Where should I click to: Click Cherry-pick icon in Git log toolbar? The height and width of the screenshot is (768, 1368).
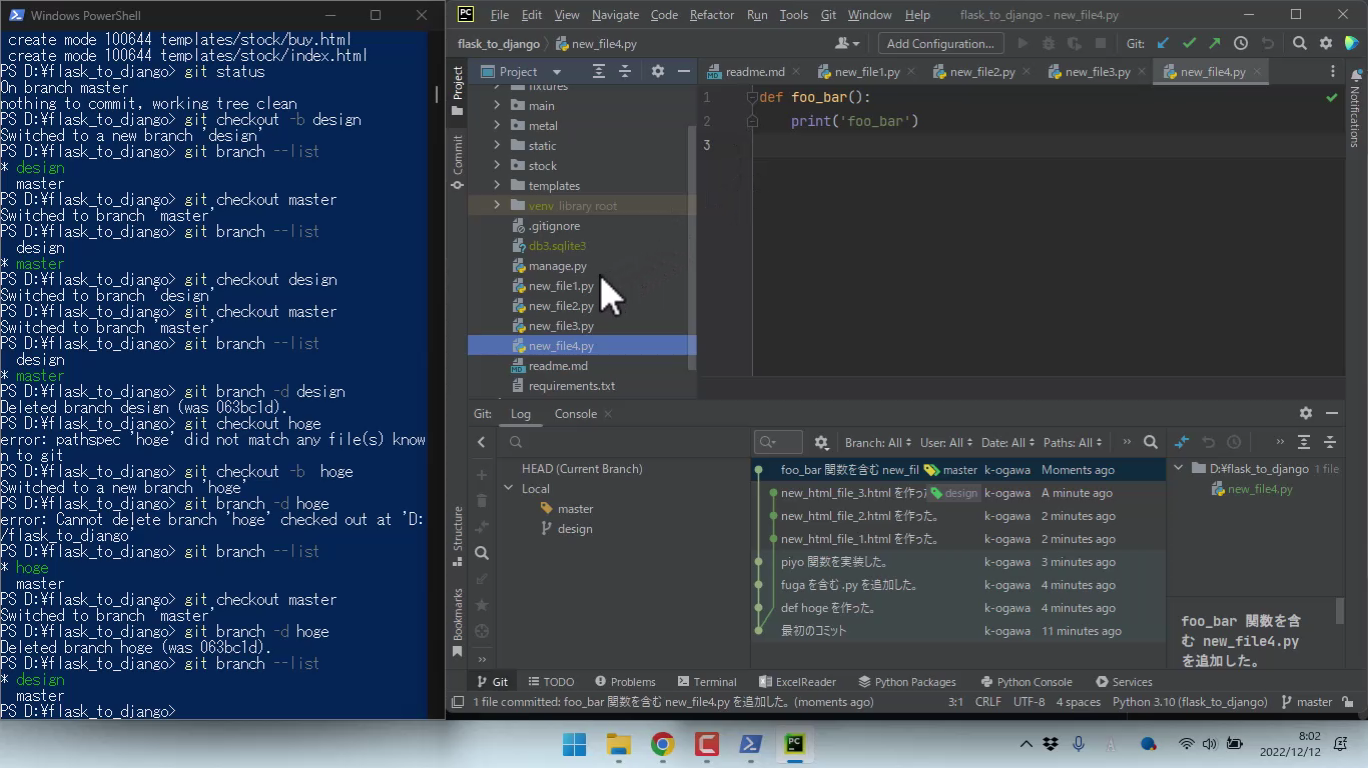point(1181,442)
